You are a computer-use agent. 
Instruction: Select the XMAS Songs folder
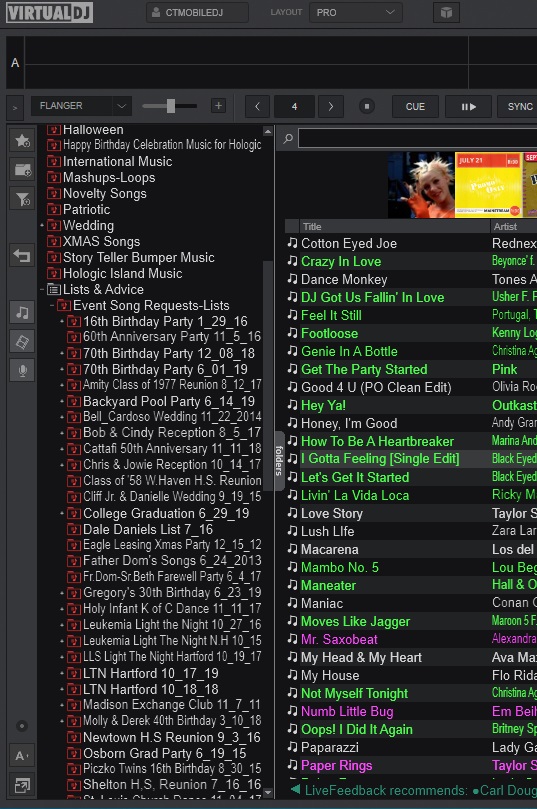pos(101,241)
